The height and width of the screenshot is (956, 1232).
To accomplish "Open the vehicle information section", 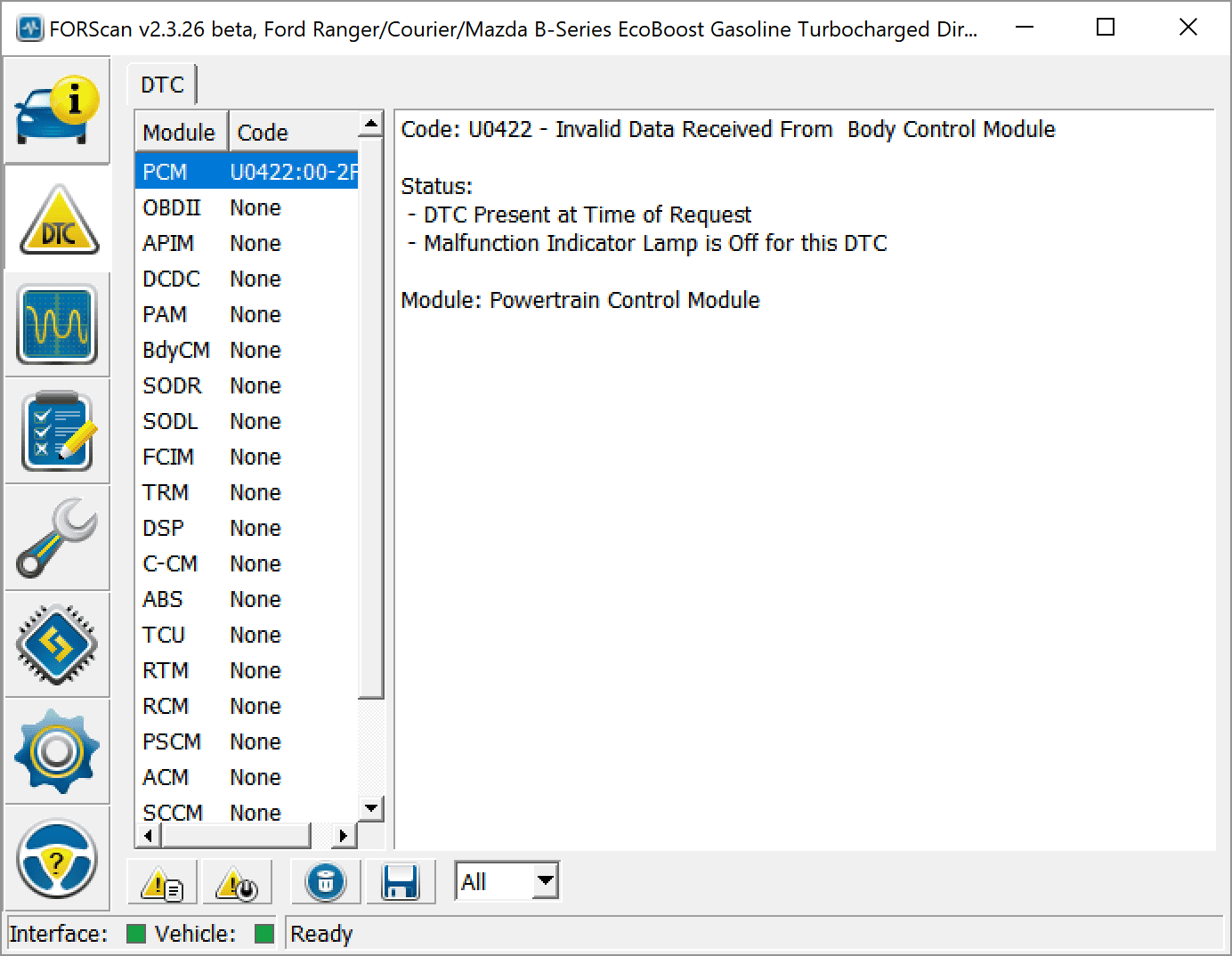I will pos(57,110).
